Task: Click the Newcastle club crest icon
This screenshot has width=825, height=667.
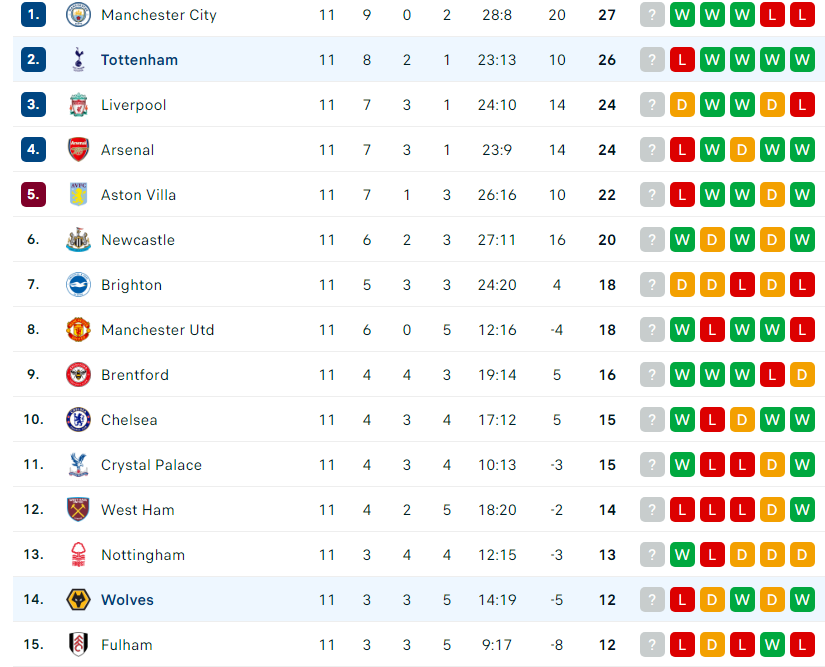Action: pyautogui.click(x=78, y=239)
